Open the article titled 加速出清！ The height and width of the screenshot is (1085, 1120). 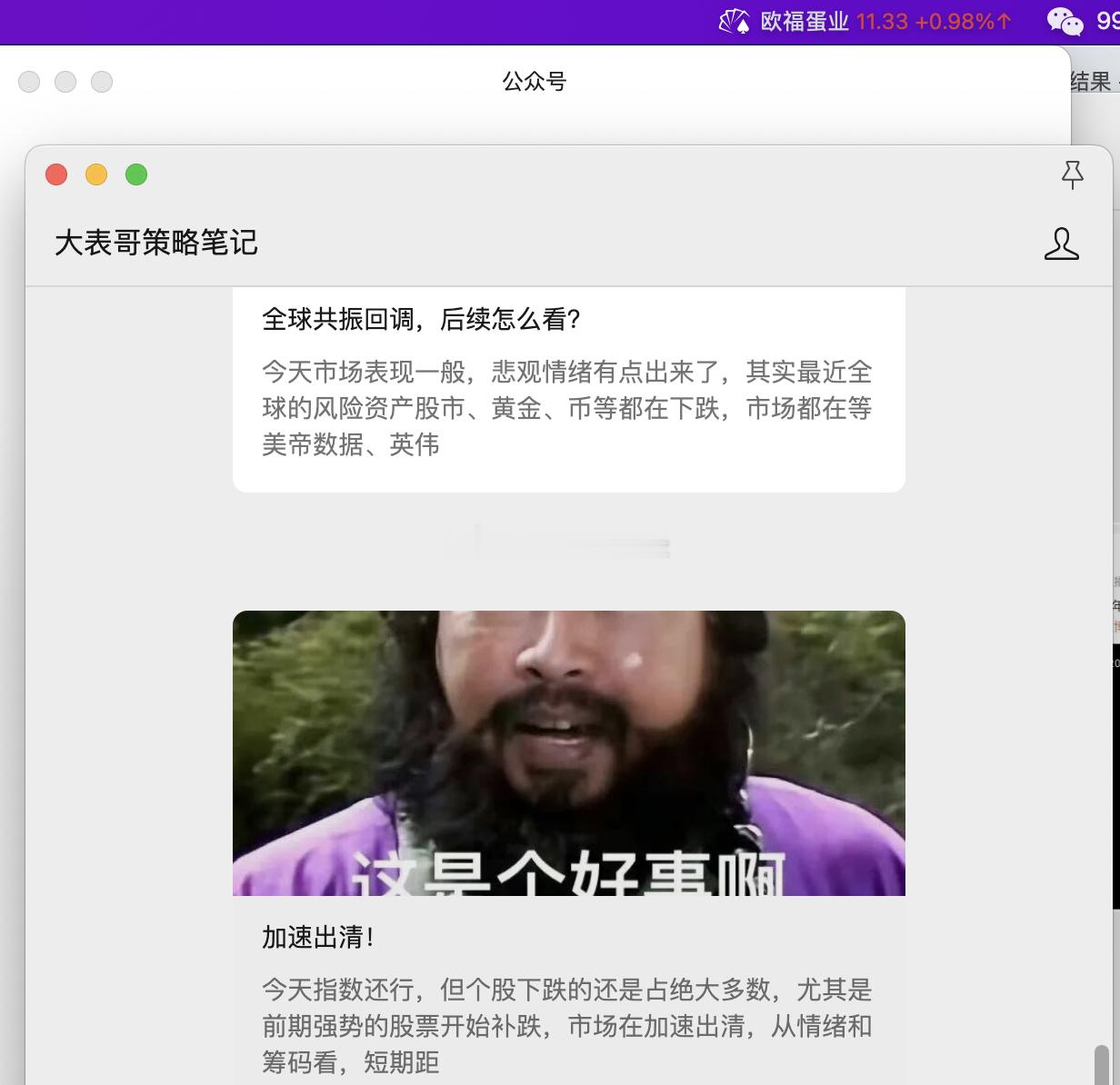click(318, 937)
